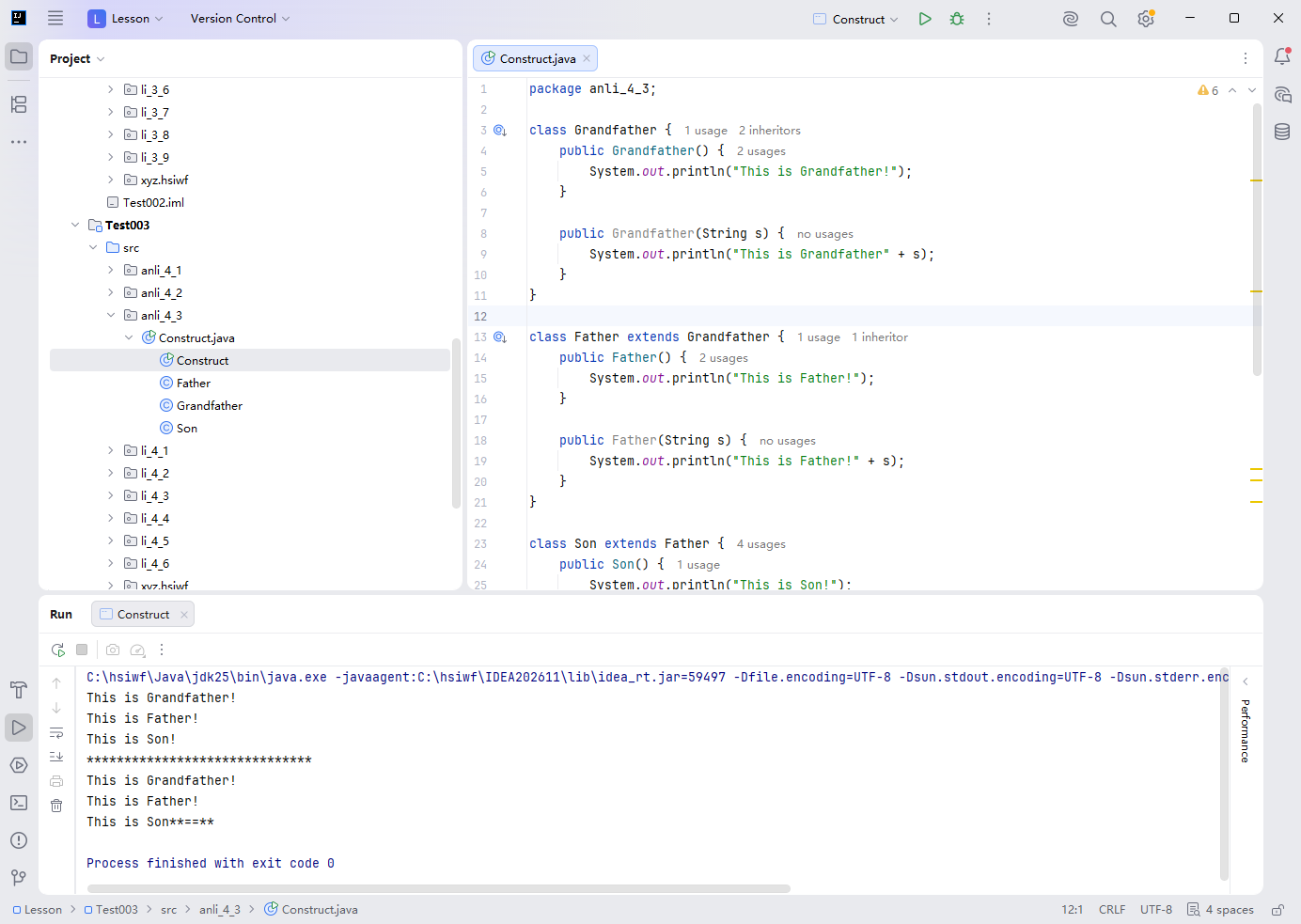The image size is (1301, 924).
Task: Toggle scroll to end of console
Action: click(56, 757)
